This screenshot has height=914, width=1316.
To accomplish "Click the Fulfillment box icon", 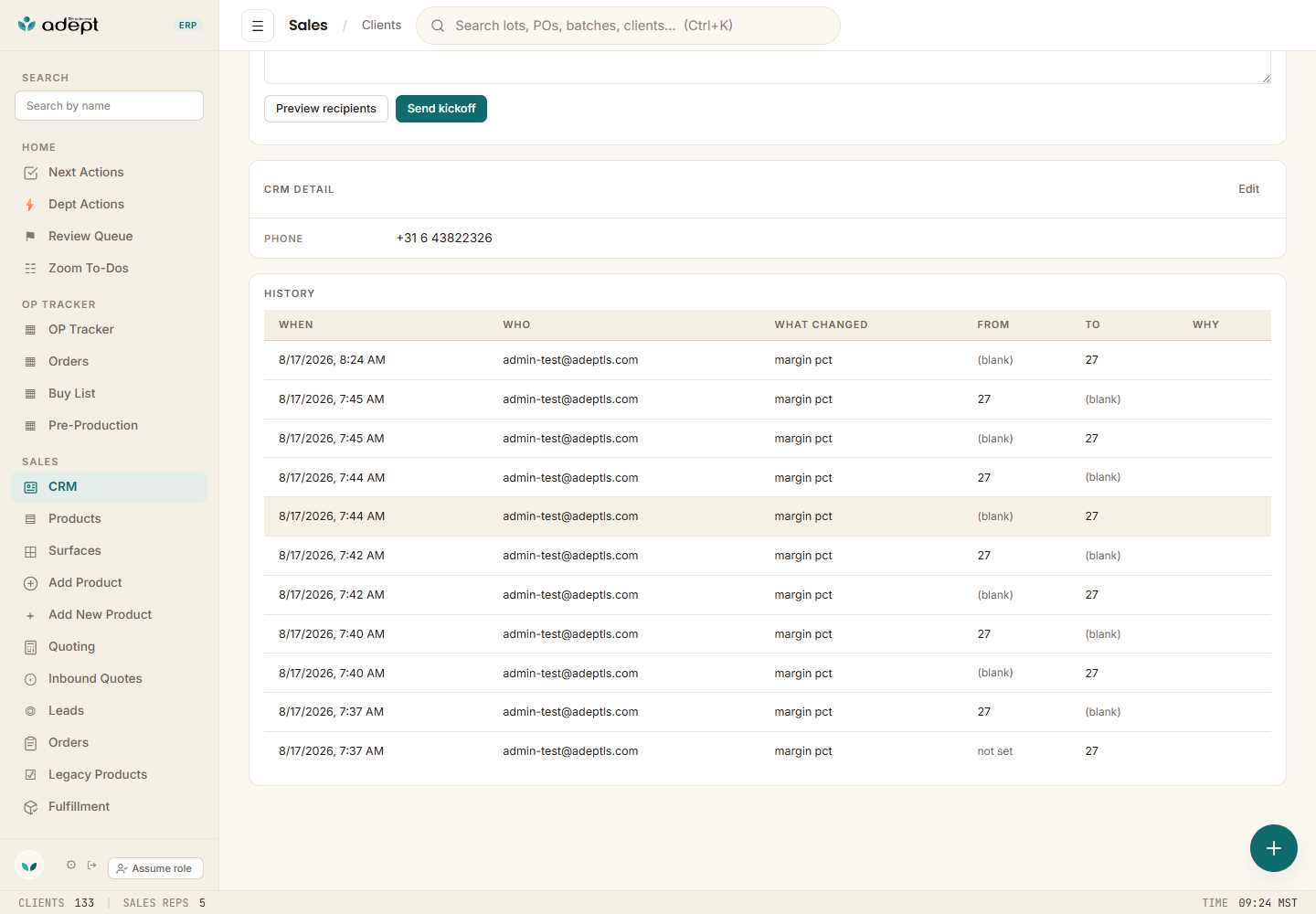I will [30, 807].
